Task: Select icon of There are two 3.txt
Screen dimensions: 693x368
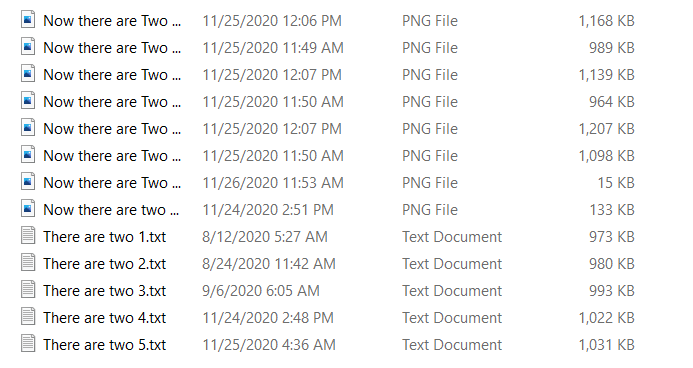Action: tap(28, 289)
